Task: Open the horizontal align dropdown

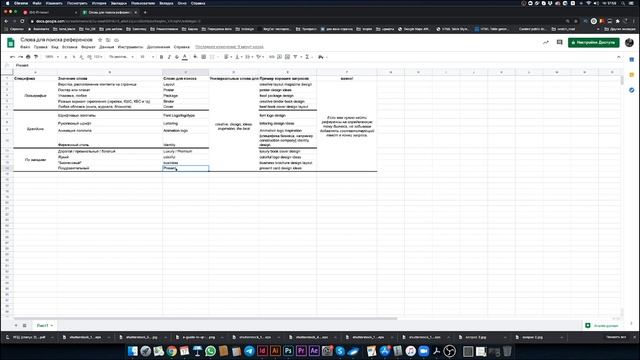Action: [x=228, y=57]
